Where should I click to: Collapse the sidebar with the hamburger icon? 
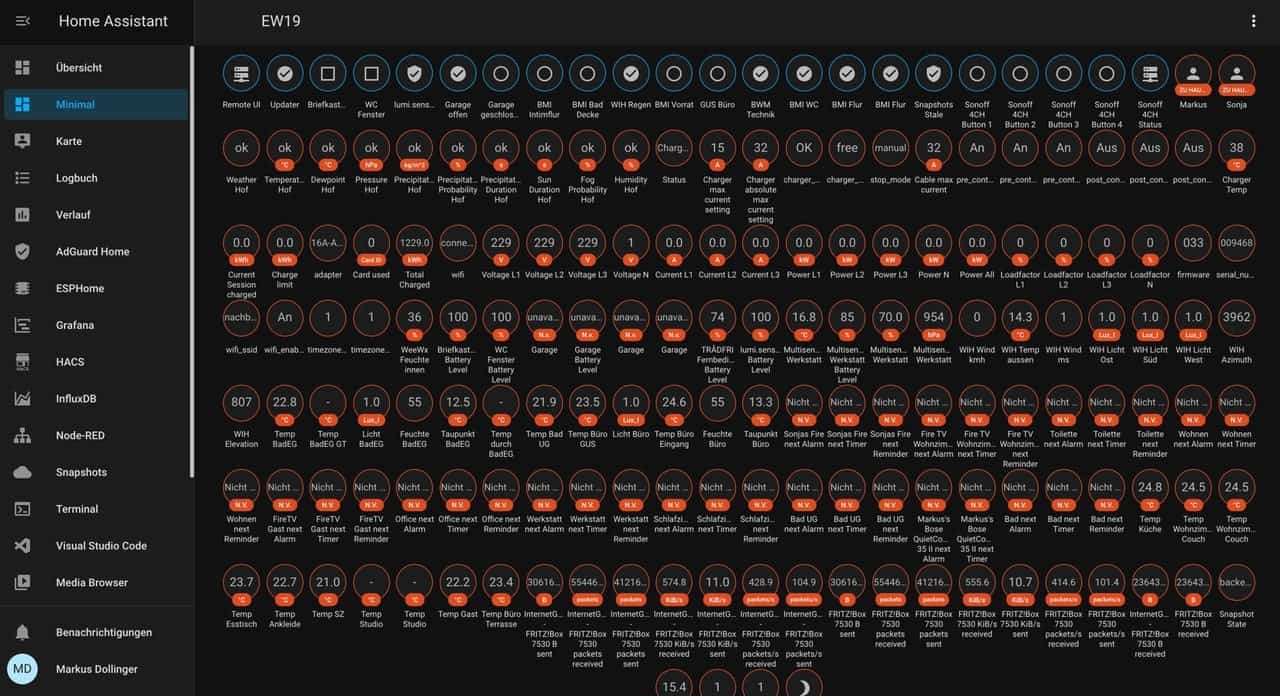point(22,21)
